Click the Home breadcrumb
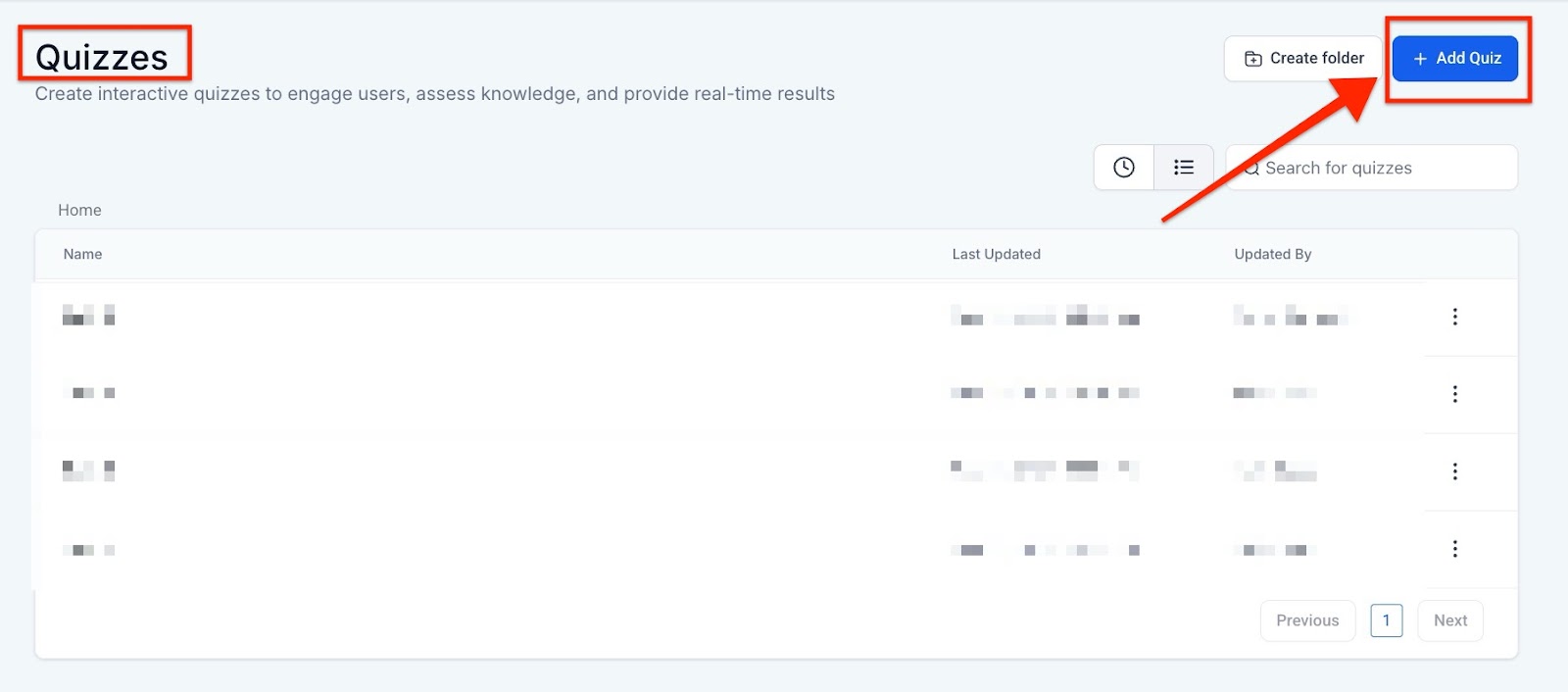Viewport: 1568px width, 692px height. pos(79,210)
